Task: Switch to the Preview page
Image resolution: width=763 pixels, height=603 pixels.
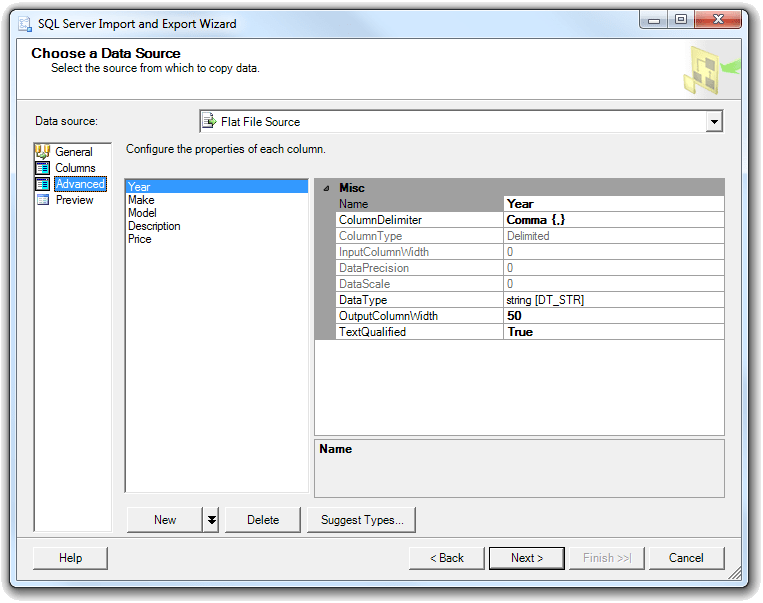Action: point(74,200)
